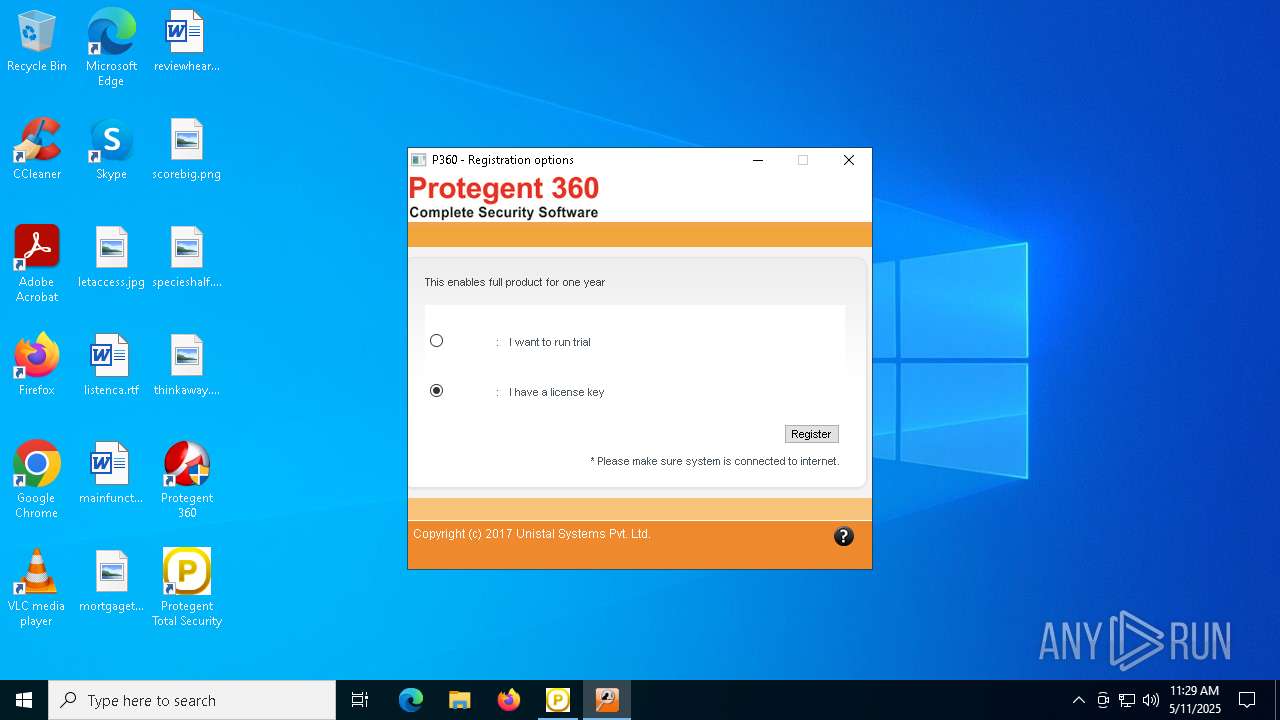Select the mortgaget image file icon
The image size is (1280, 720).
coord(111,582)
